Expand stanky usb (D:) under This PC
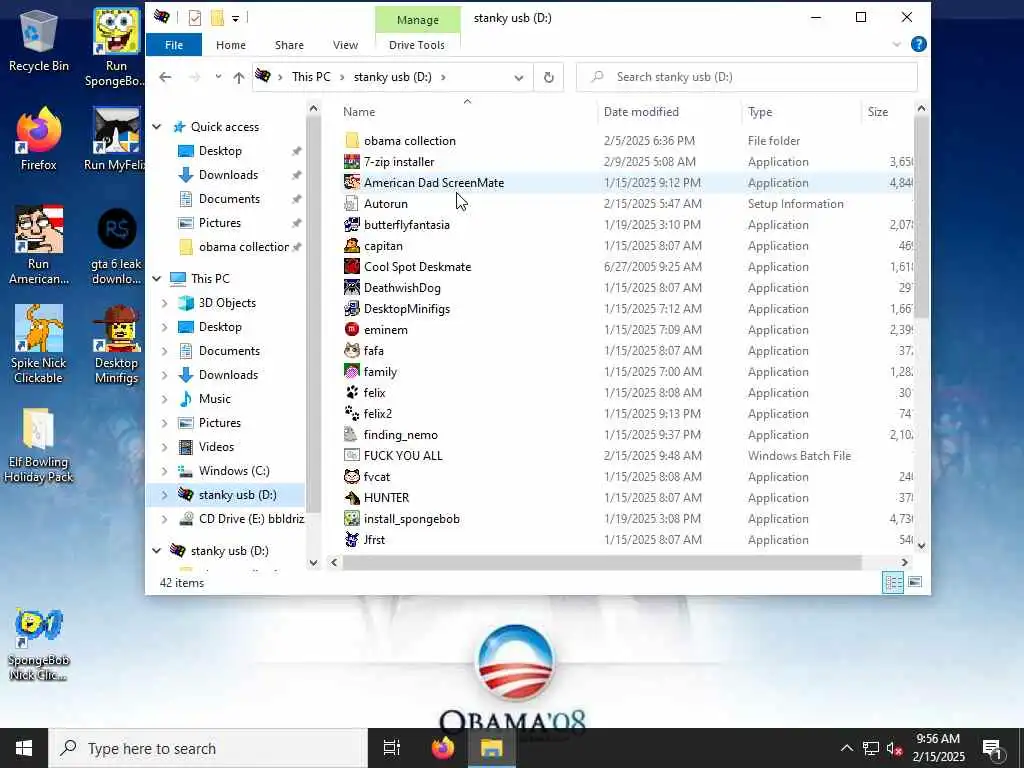This screenshot has width=1024, height=768. [165, 495]
